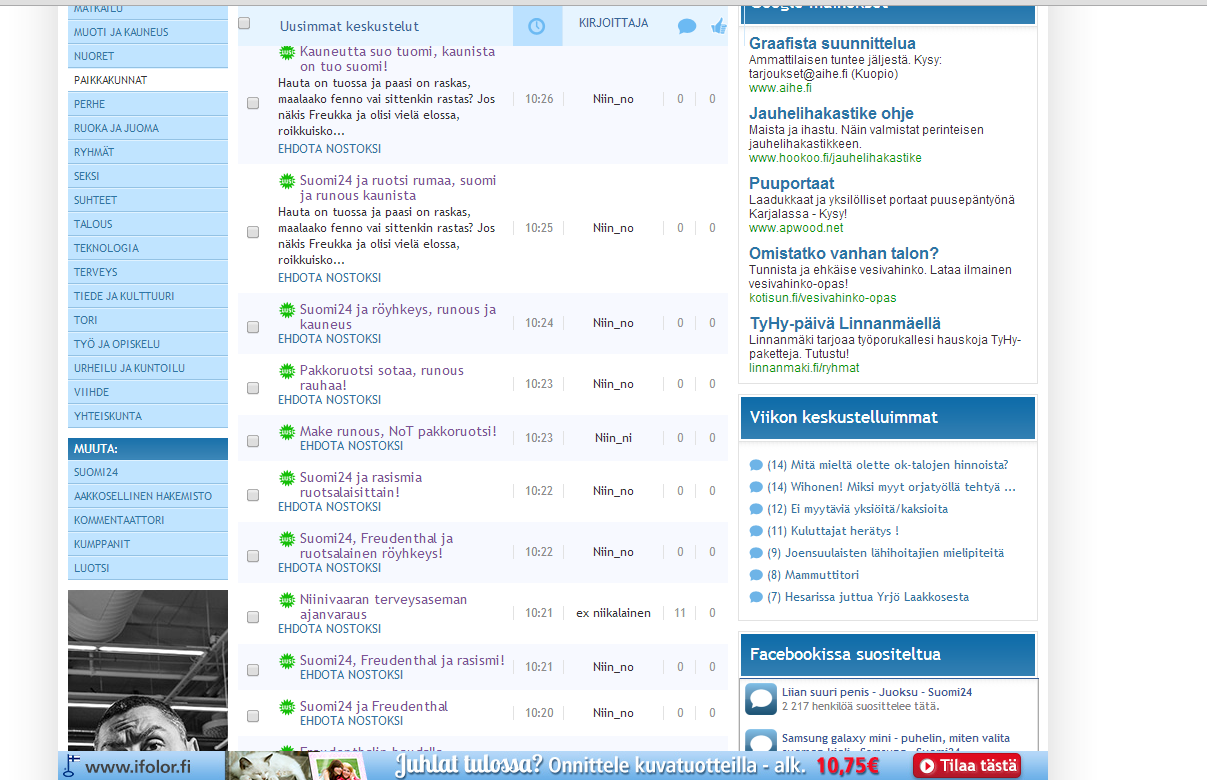Open ad 'TyHy-päivä Linnanmäellä'
Screen dimensions: 1207x780
click(x=845, y=323)
